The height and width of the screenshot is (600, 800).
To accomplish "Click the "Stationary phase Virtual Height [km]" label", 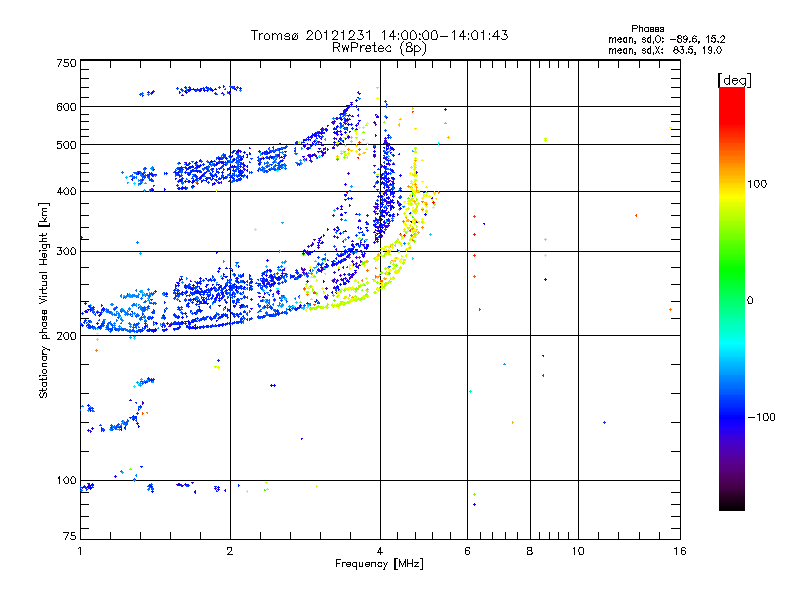I will tap(44, 300).
